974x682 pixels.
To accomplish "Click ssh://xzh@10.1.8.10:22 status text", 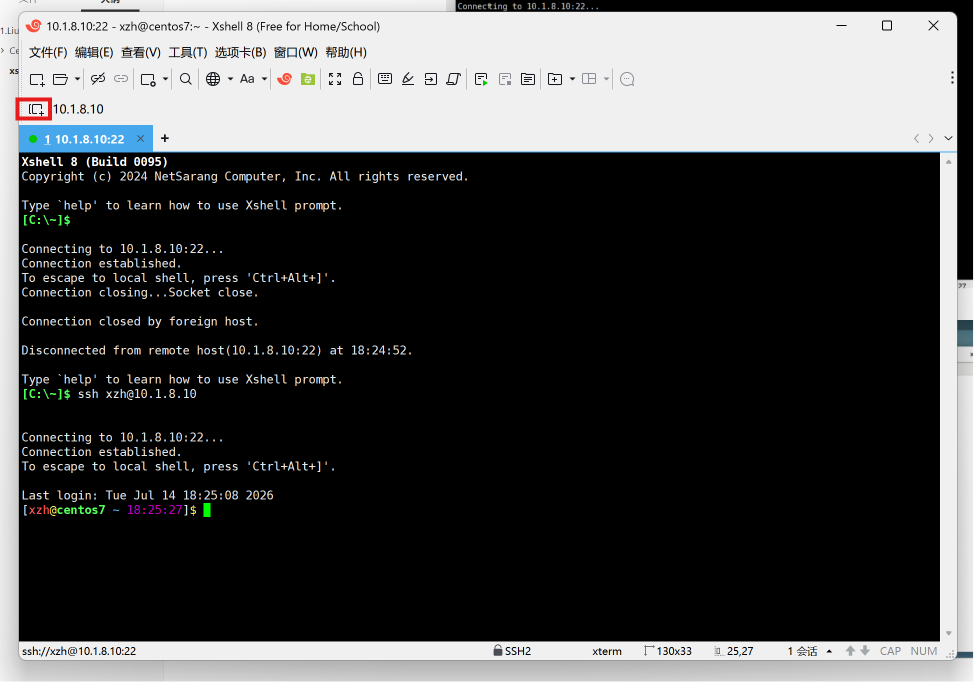I will pyautogui.click(x=79, y=651).
